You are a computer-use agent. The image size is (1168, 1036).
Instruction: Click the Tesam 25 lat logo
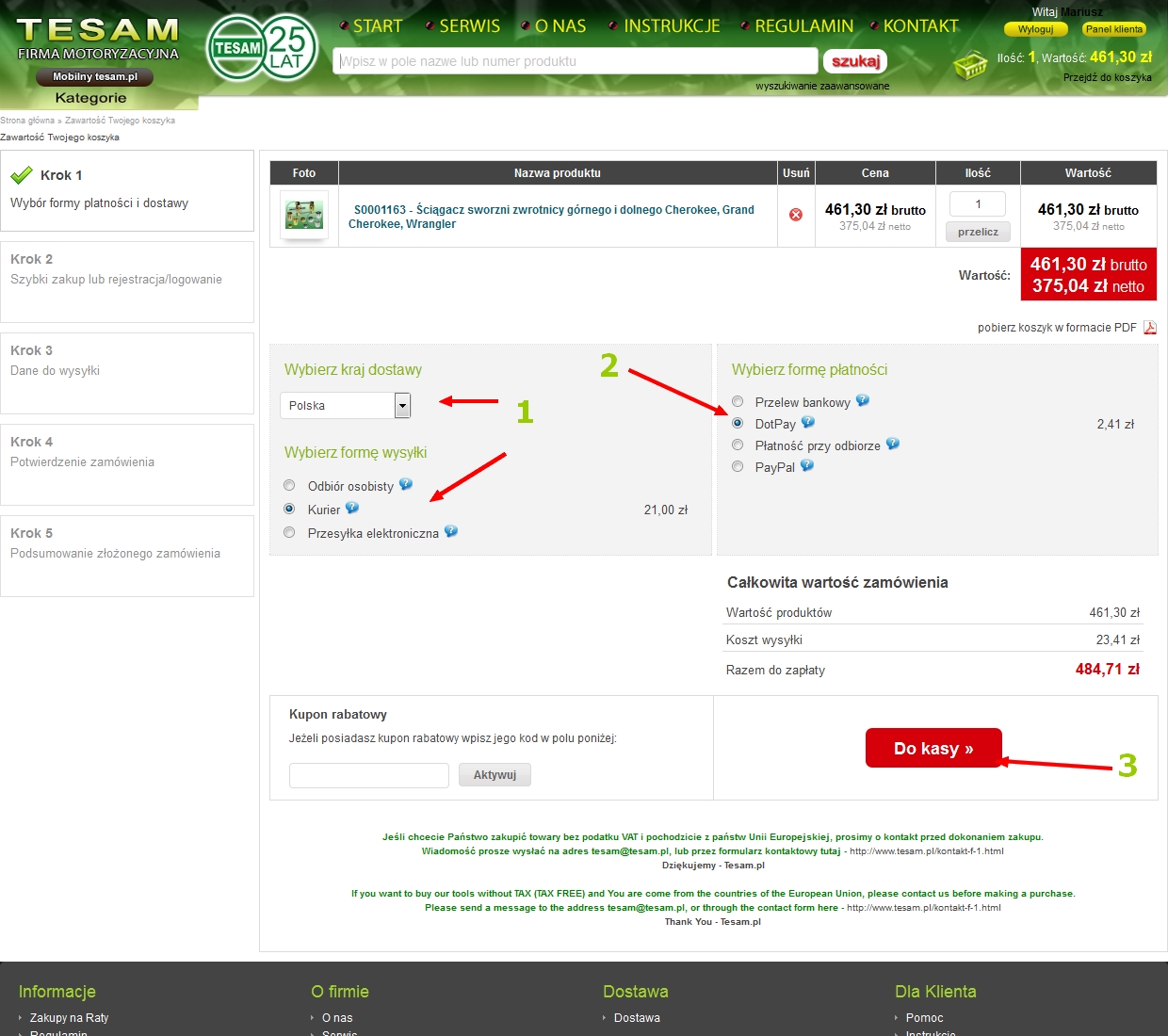pyautogui.click(x=262, y=47)
